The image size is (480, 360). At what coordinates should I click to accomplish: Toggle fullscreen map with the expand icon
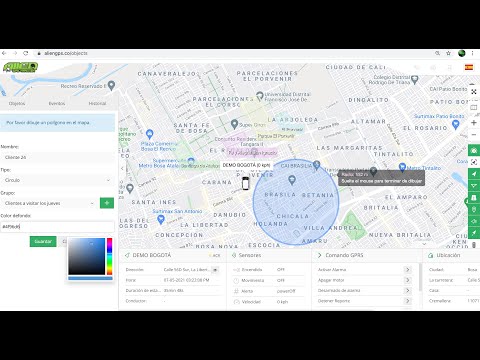474,92
